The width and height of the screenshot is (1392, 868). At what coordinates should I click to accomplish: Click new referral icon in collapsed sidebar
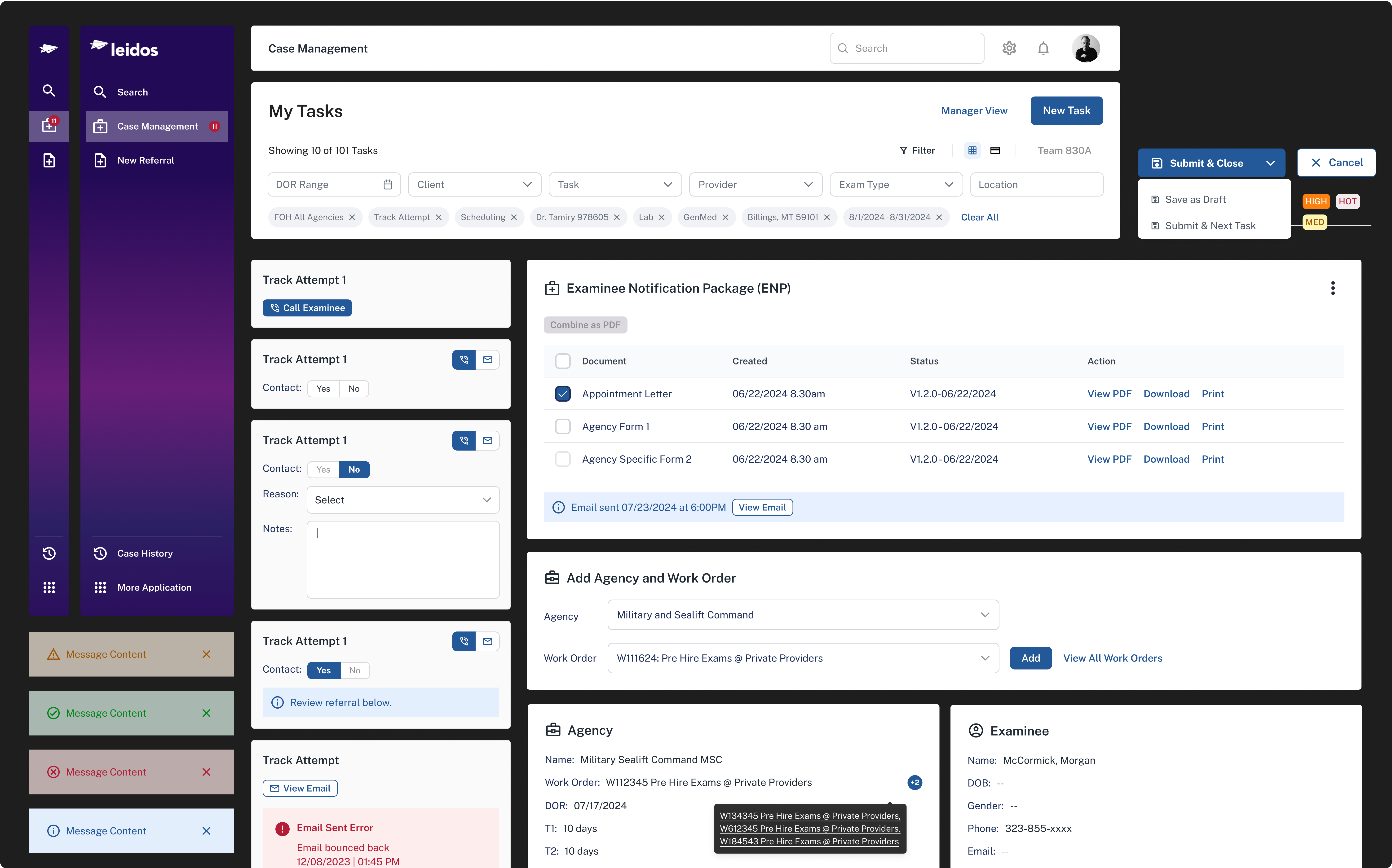49,160
